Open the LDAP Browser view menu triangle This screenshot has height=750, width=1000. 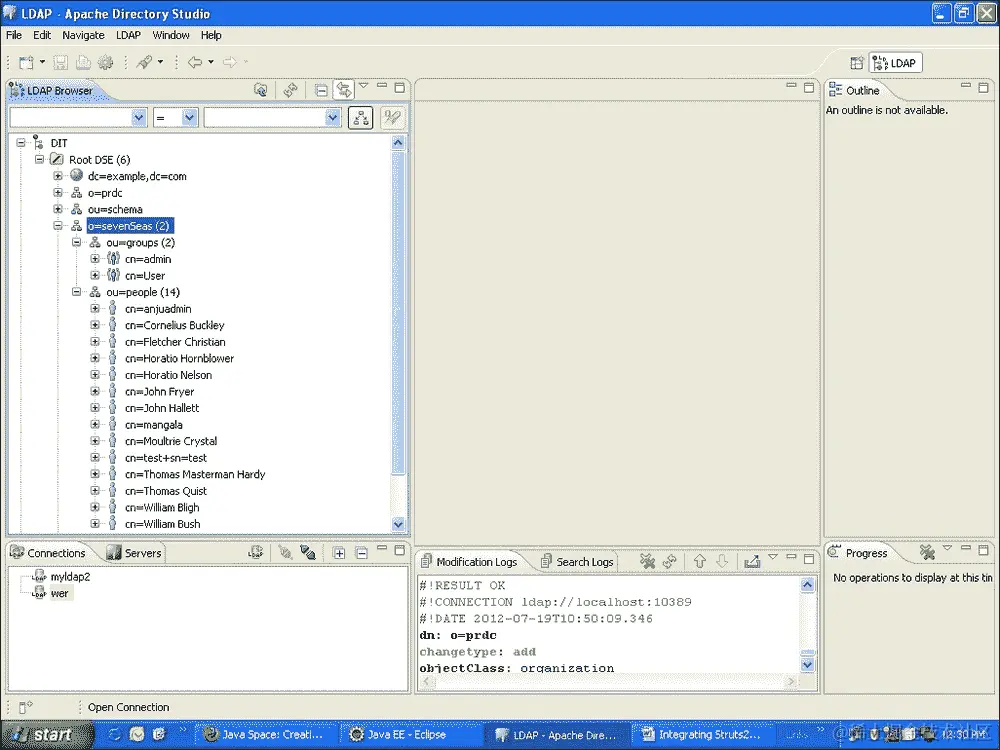coord(364,85)
